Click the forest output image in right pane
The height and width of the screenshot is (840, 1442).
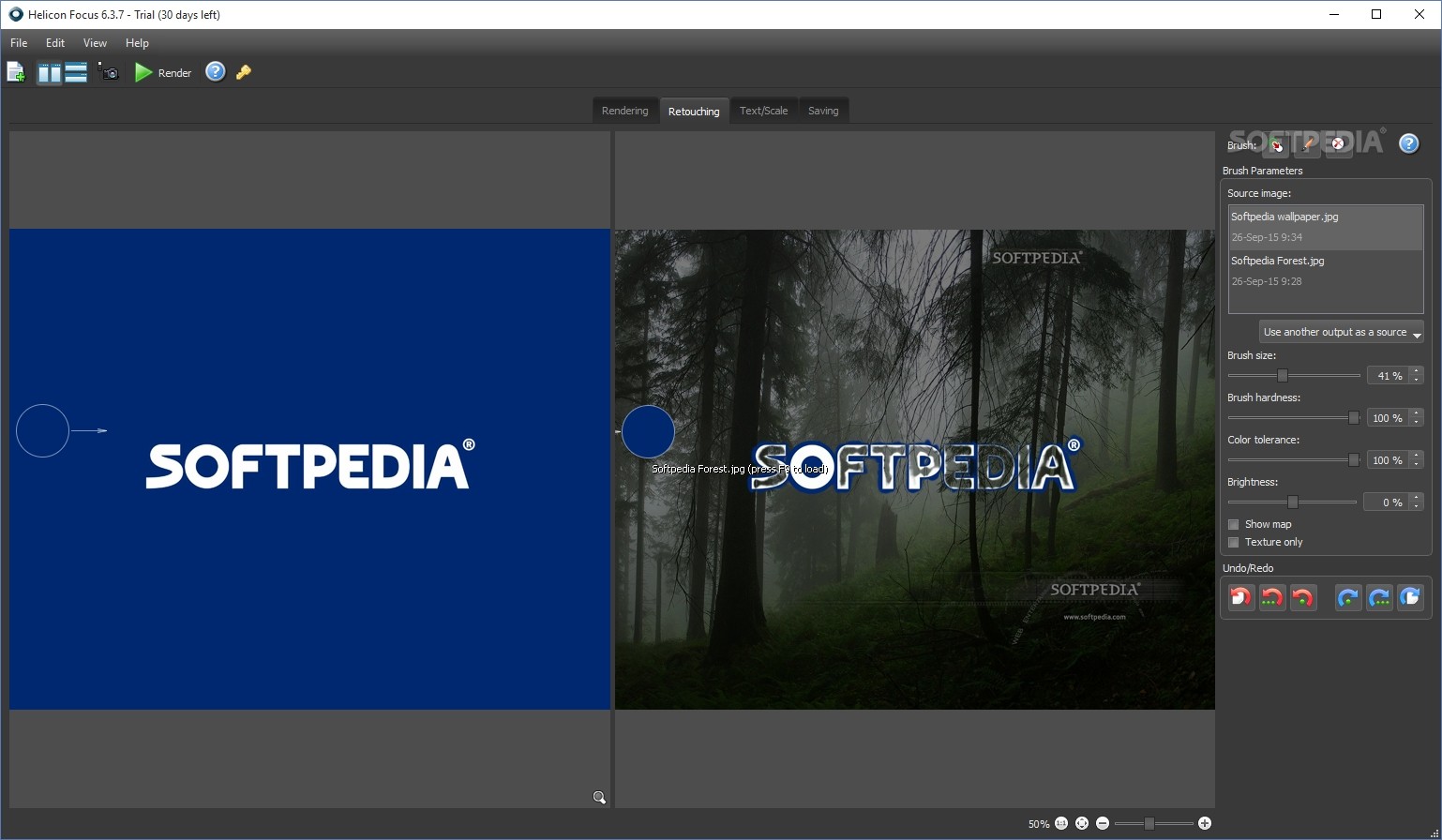point(914,469)
